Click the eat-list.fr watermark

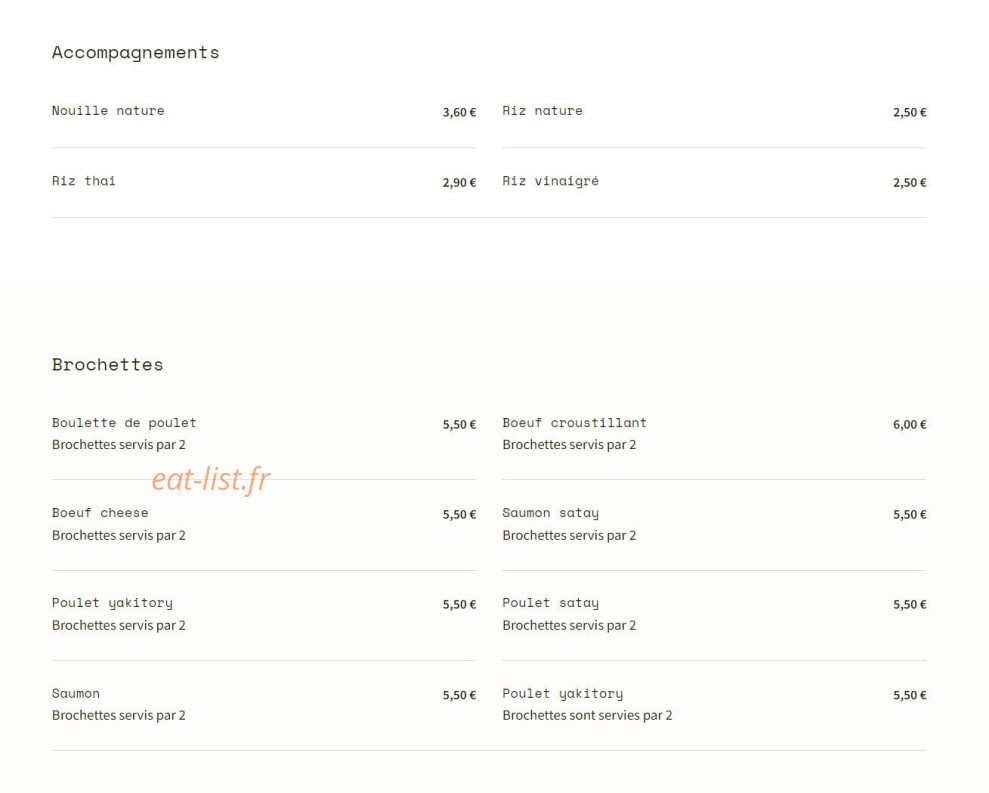coord(211,479)
